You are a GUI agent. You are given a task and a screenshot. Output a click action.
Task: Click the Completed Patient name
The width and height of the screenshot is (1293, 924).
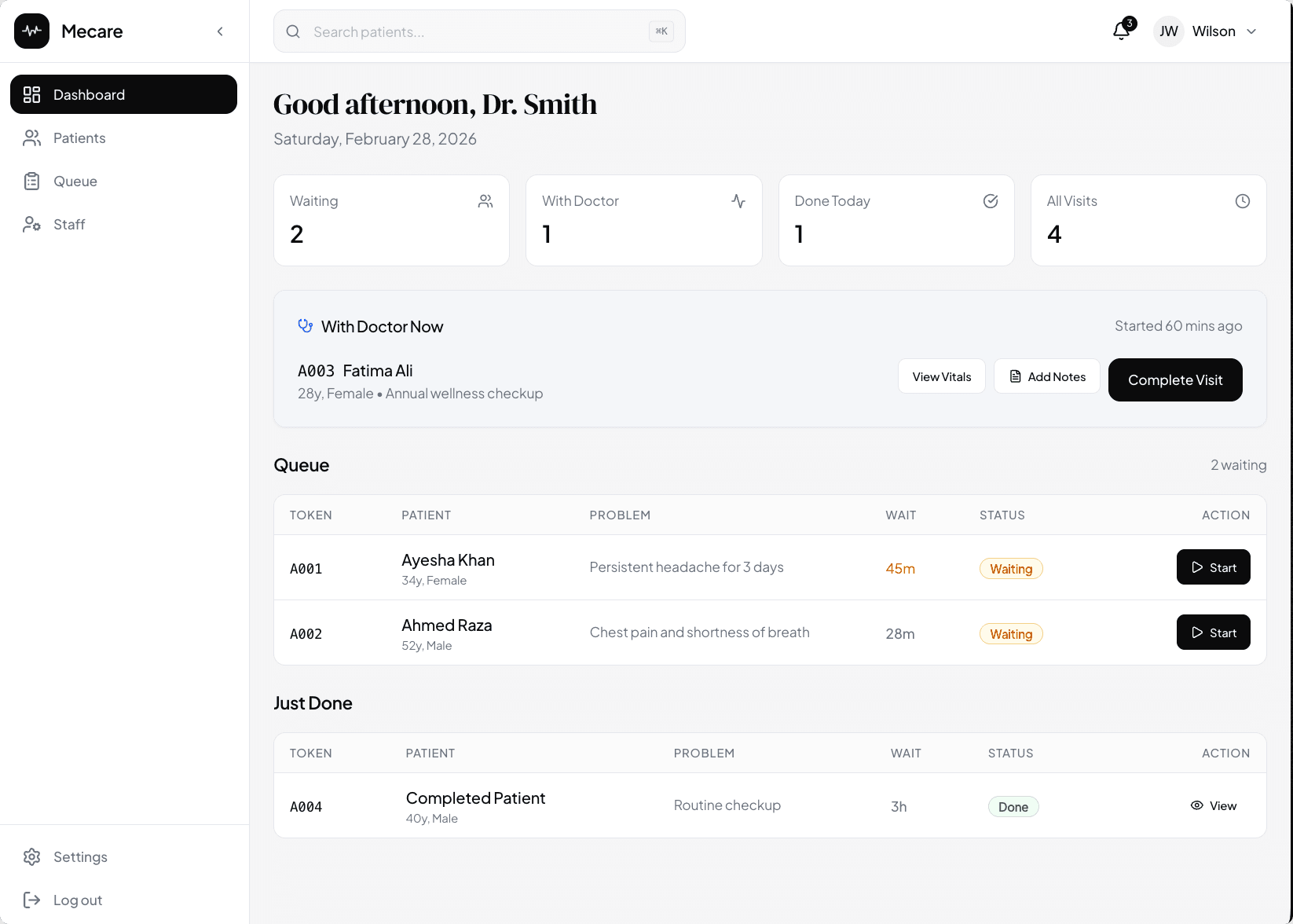[x=475, y=798]
